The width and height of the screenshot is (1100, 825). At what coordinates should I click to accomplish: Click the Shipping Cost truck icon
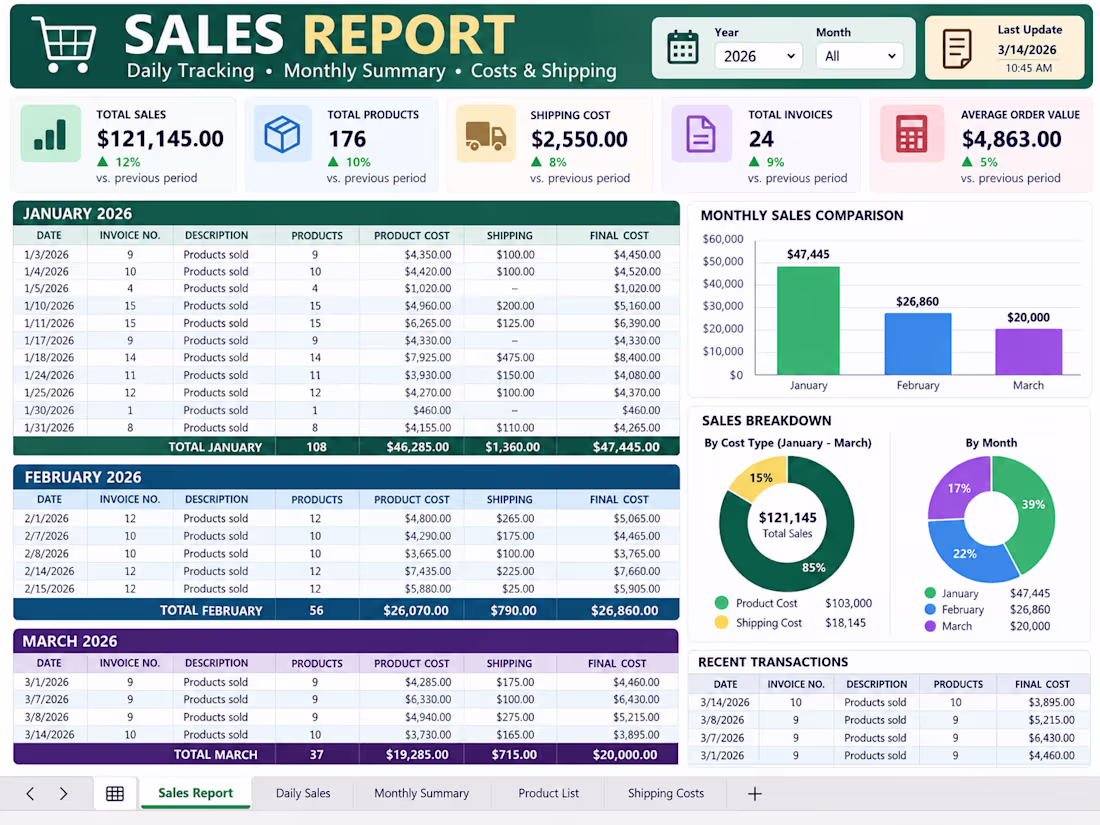point(485,134)
